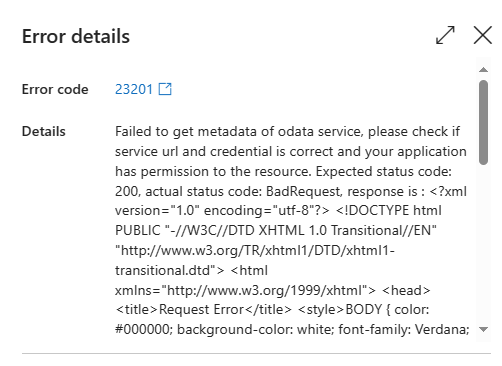Click the details scrollbar thumb
502x366 pixels.
tap(483, 122)
